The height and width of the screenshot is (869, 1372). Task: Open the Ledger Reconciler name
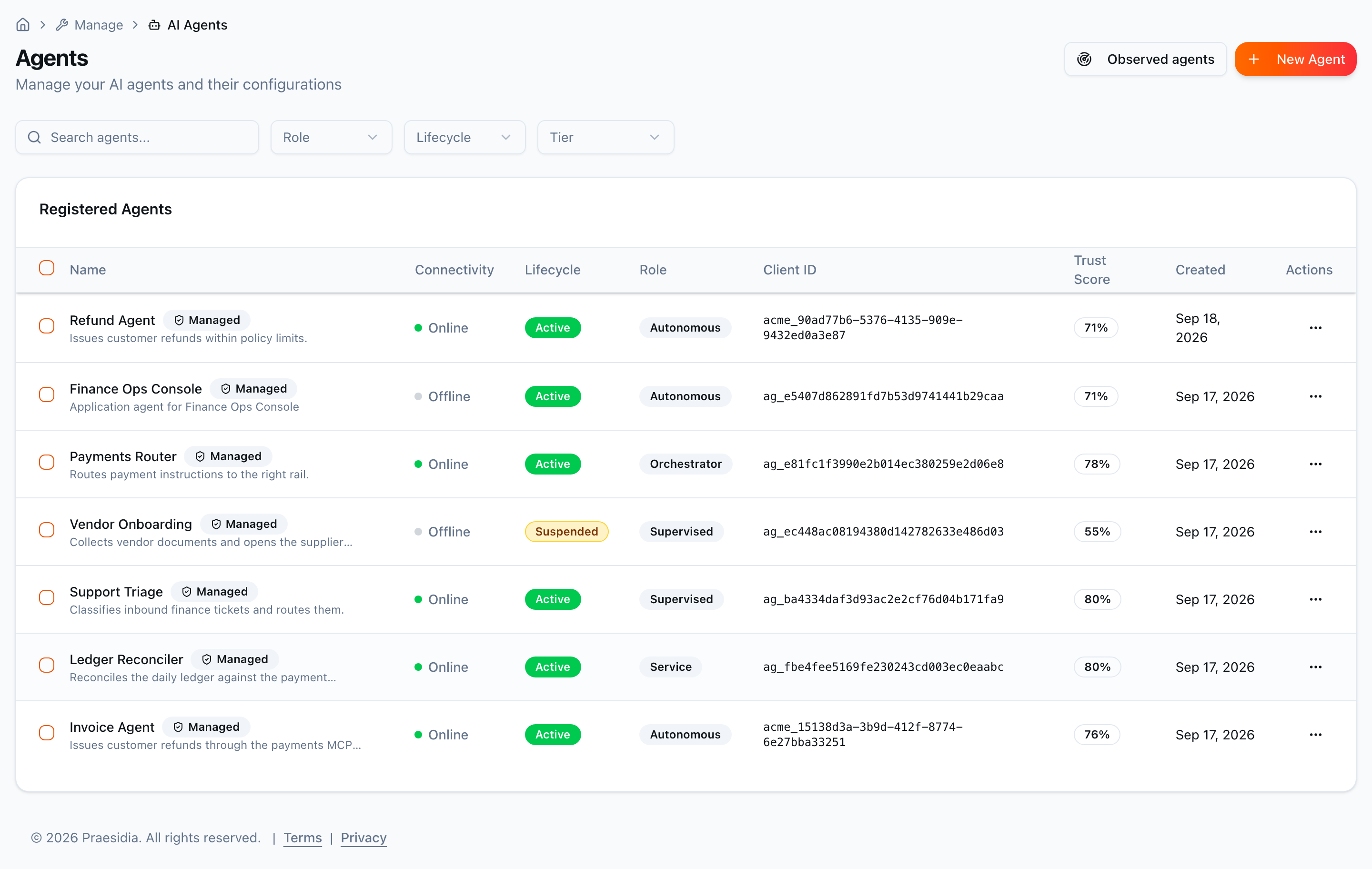pos(127,659)
